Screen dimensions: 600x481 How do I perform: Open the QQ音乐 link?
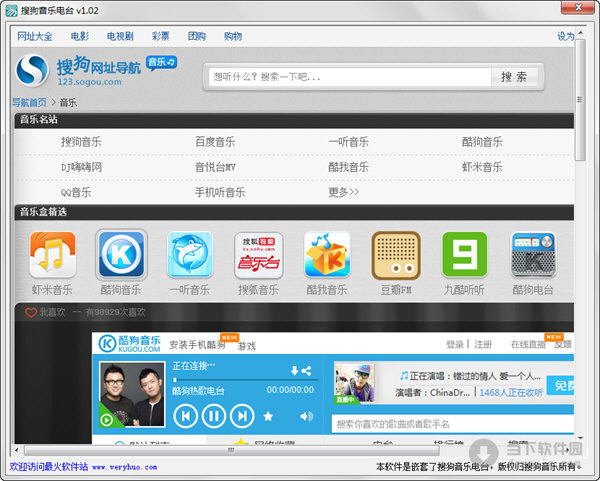tap(76, 192)
